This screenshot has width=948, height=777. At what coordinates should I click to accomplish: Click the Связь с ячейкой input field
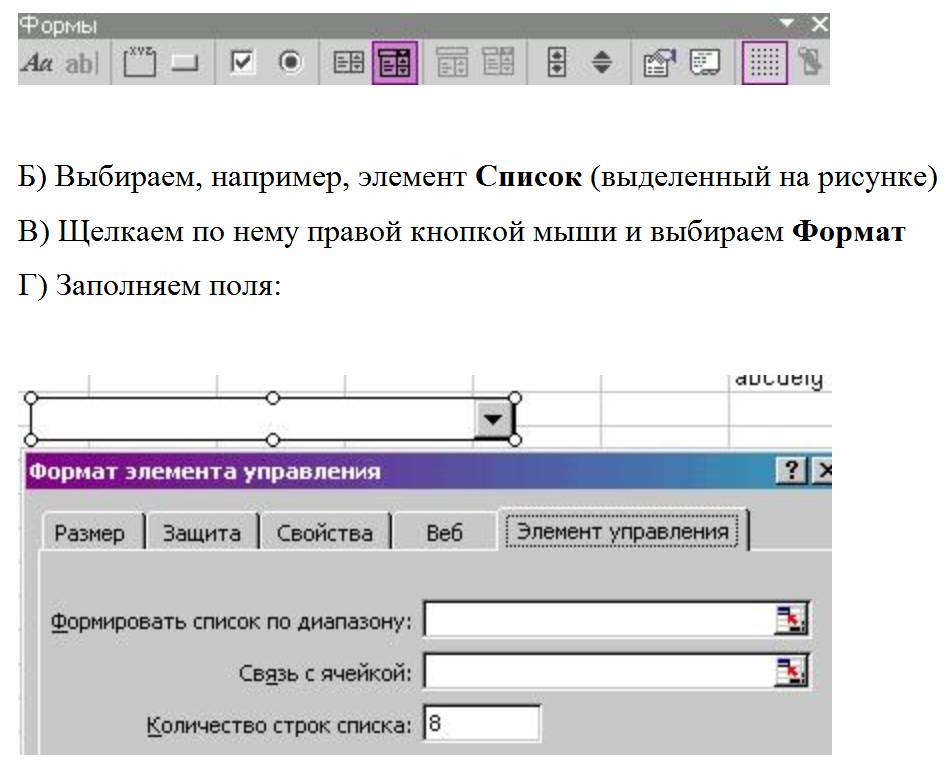point(599,671)
